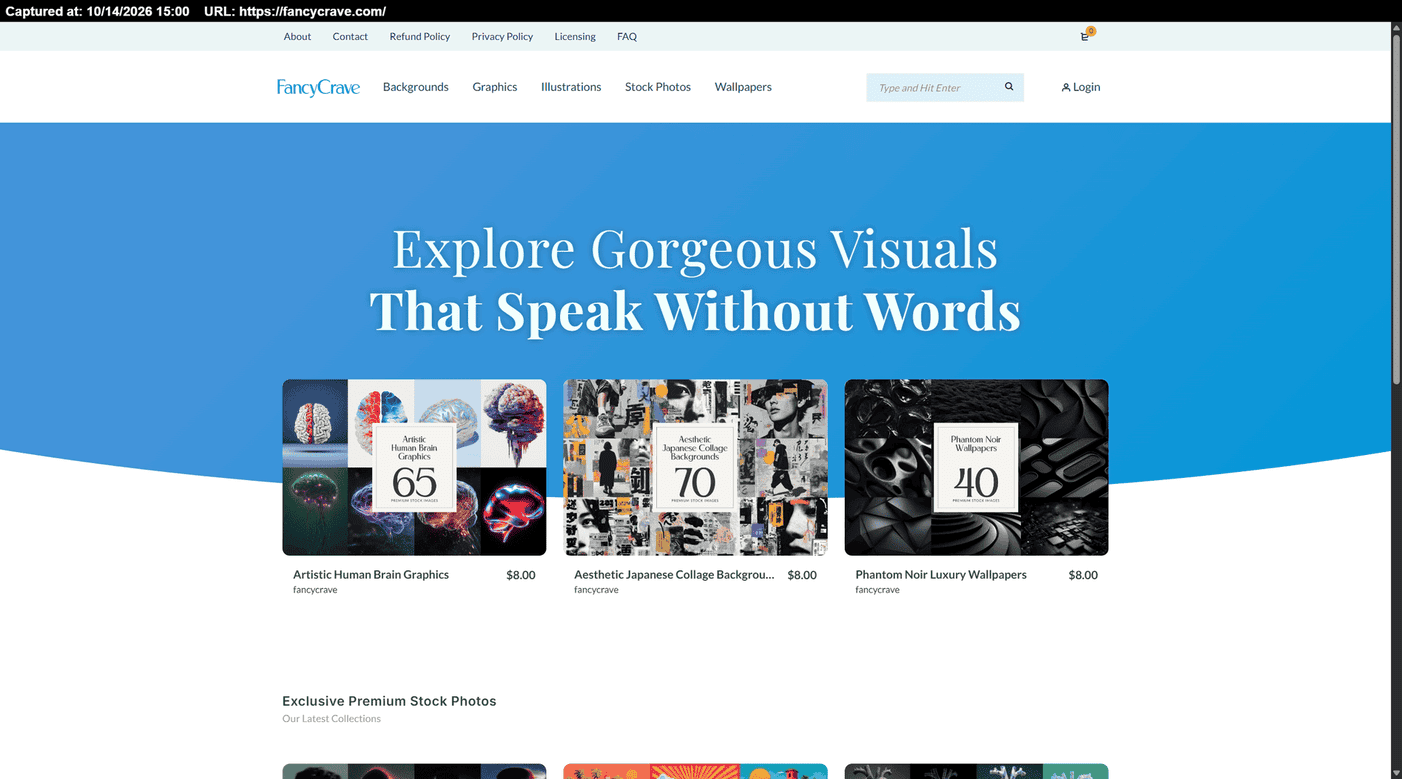Click the 'Artistic Human Brain Graphics' title
The image size is (1402, 779).
(371, 575)
